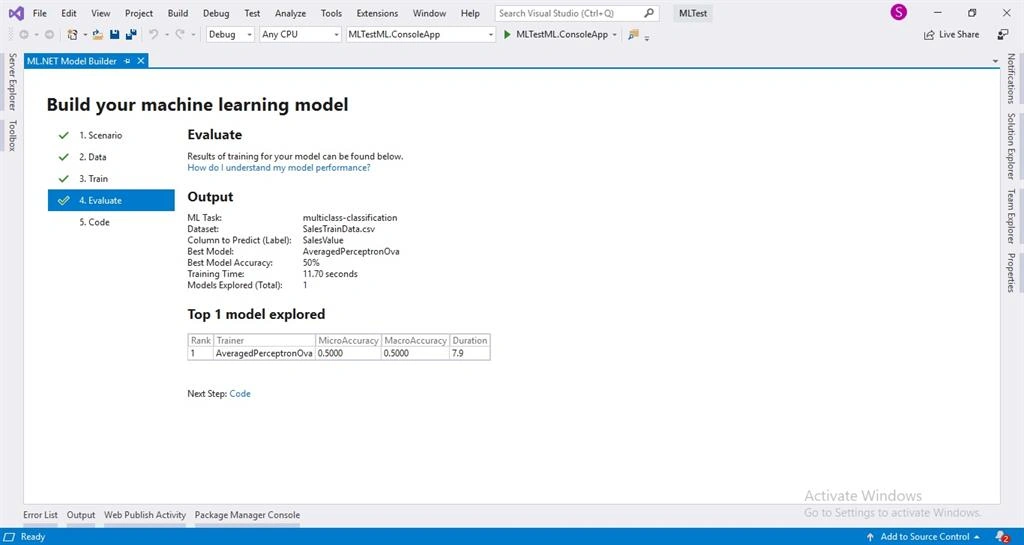Open the Start button's dropdown arrow
Viewport: 1024px width, 545px height.
click(x=615, y=35)
